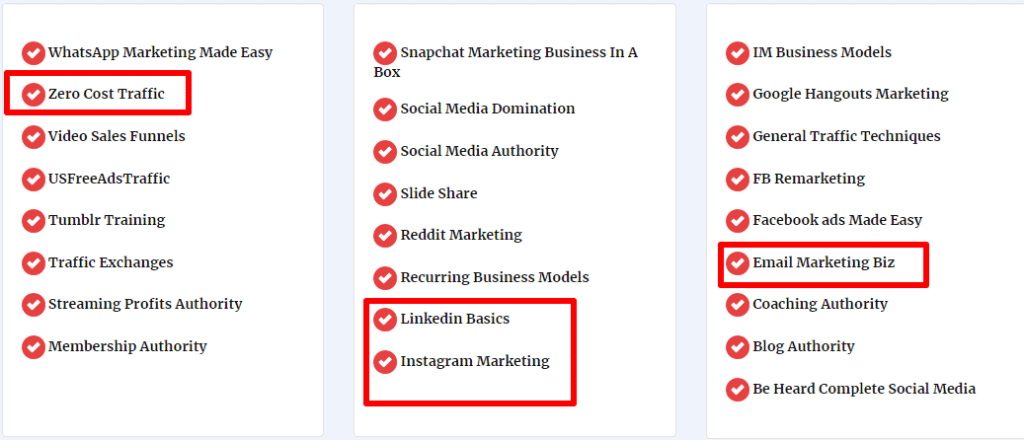
Task: Select the Reddit Marketing entry
Action: point(461,235)
